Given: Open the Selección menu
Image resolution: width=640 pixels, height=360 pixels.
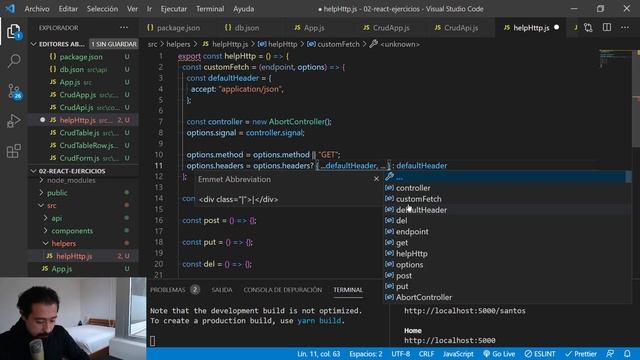Looking at the screenshot, I should [102, 9].
